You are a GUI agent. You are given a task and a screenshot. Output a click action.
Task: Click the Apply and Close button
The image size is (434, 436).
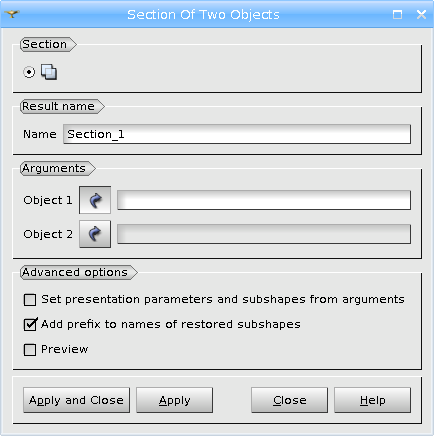click(x=76, y=400)
